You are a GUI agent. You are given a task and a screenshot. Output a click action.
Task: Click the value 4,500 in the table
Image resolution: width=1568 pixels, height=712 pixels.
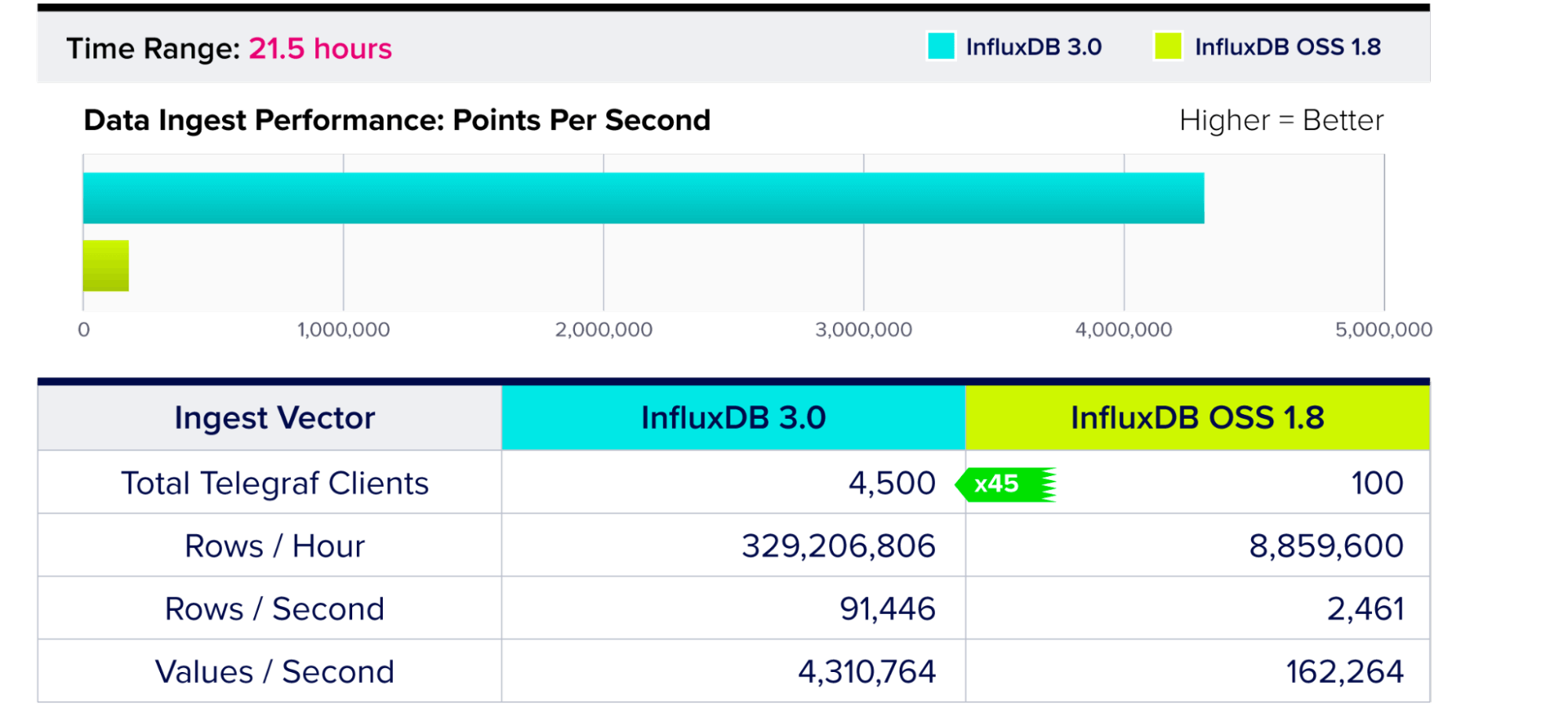click(892, 484)
